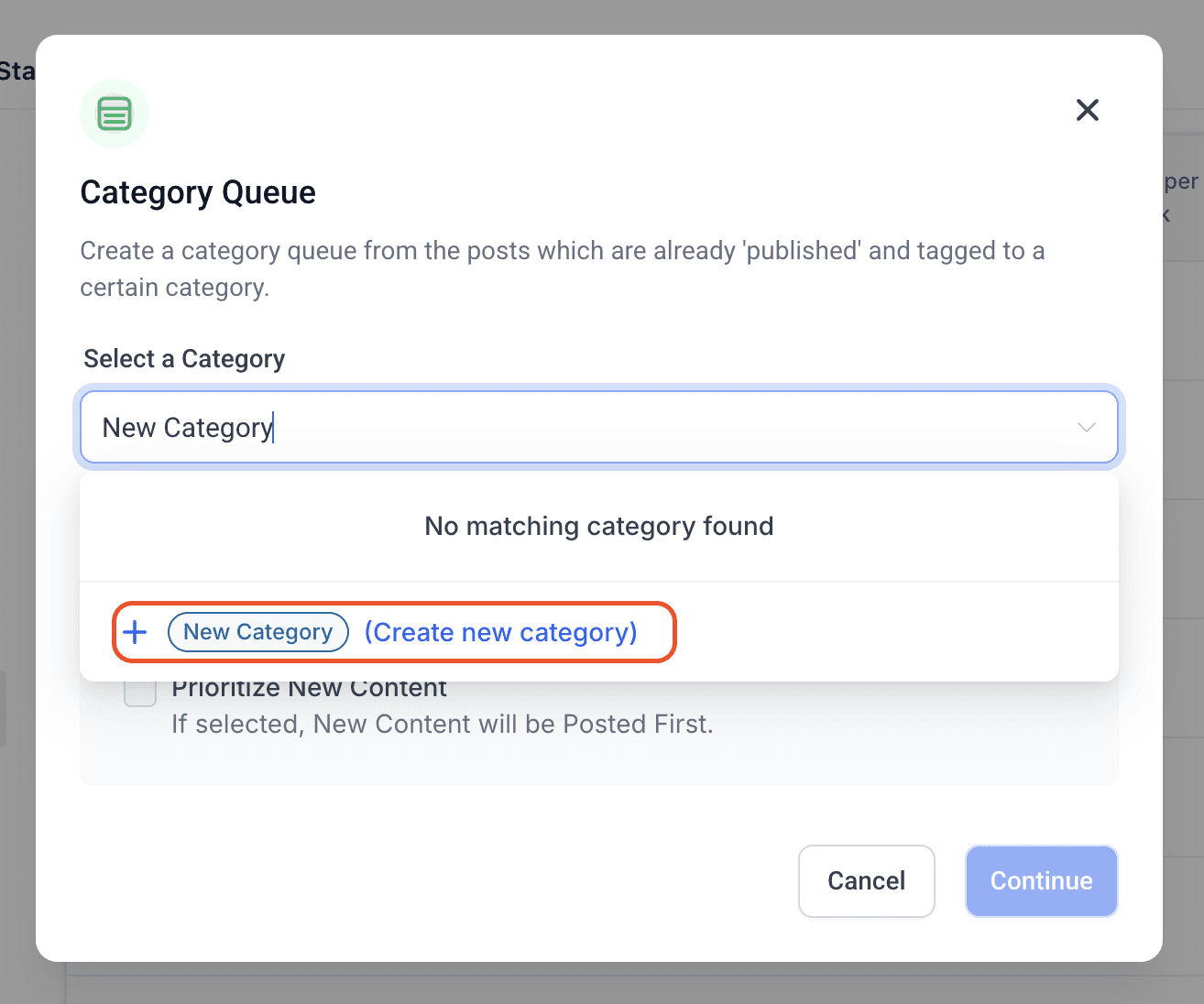
Task: Click the green Category Queue icon
Action: click(x=115, y=114)
